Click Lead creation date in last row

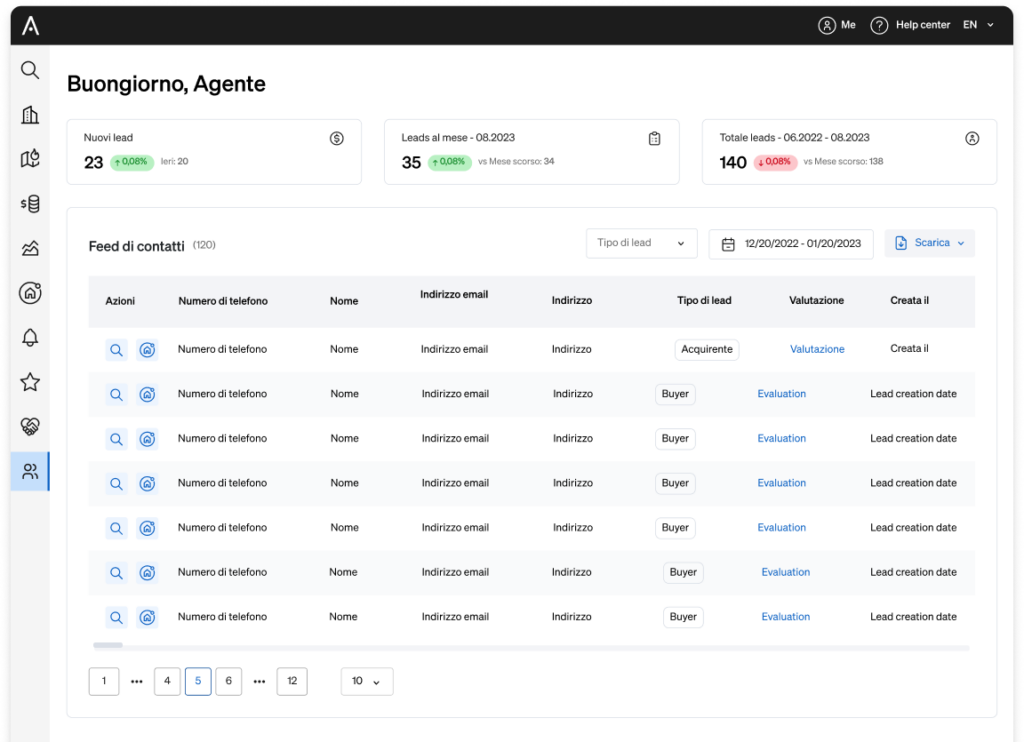pos(913,617)
